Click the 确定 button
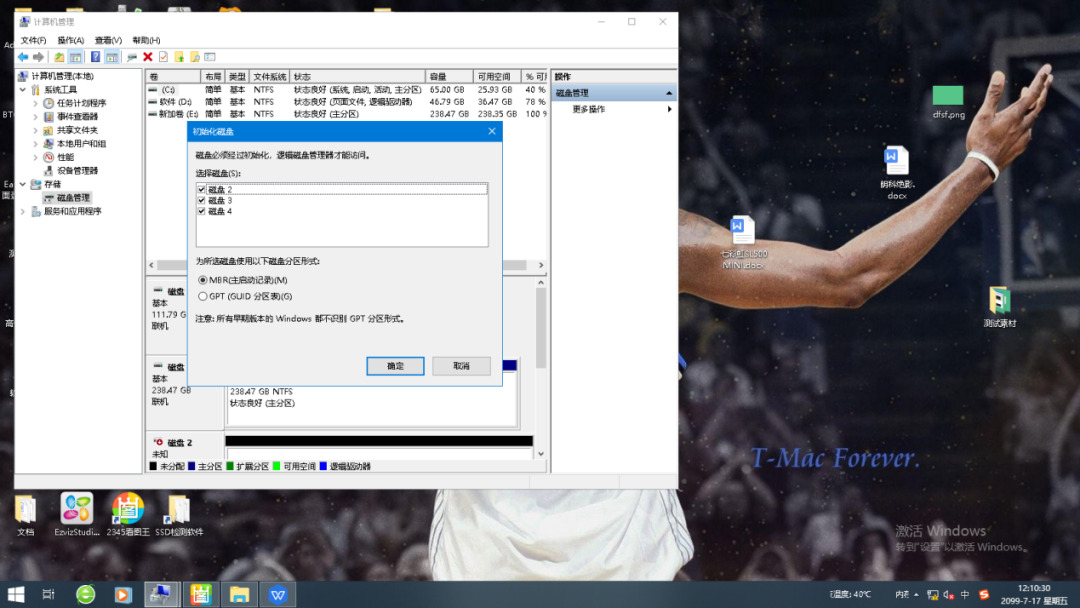Viewport: 1080px width, 608px height. [395, 366]
